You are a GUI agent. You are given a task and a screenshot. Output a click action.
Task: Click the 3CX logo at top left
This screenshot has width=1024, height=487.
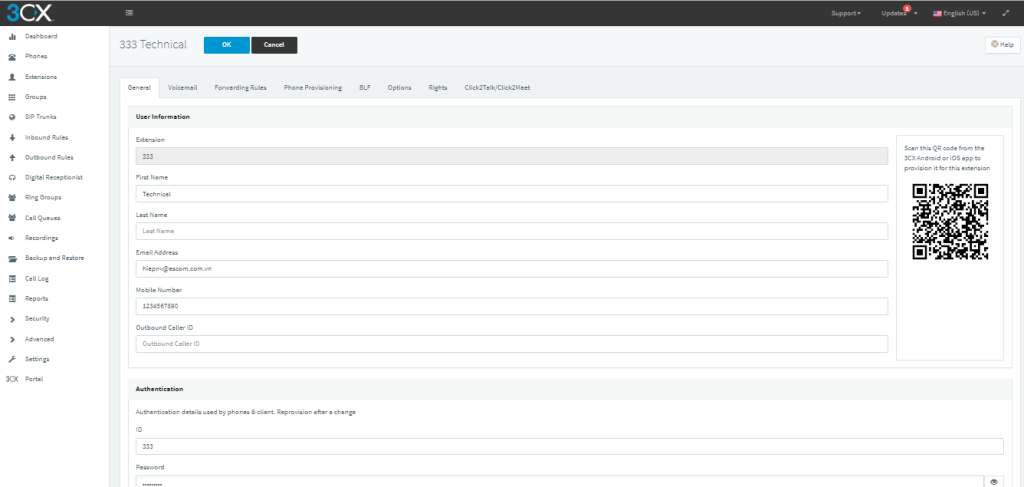29,12
